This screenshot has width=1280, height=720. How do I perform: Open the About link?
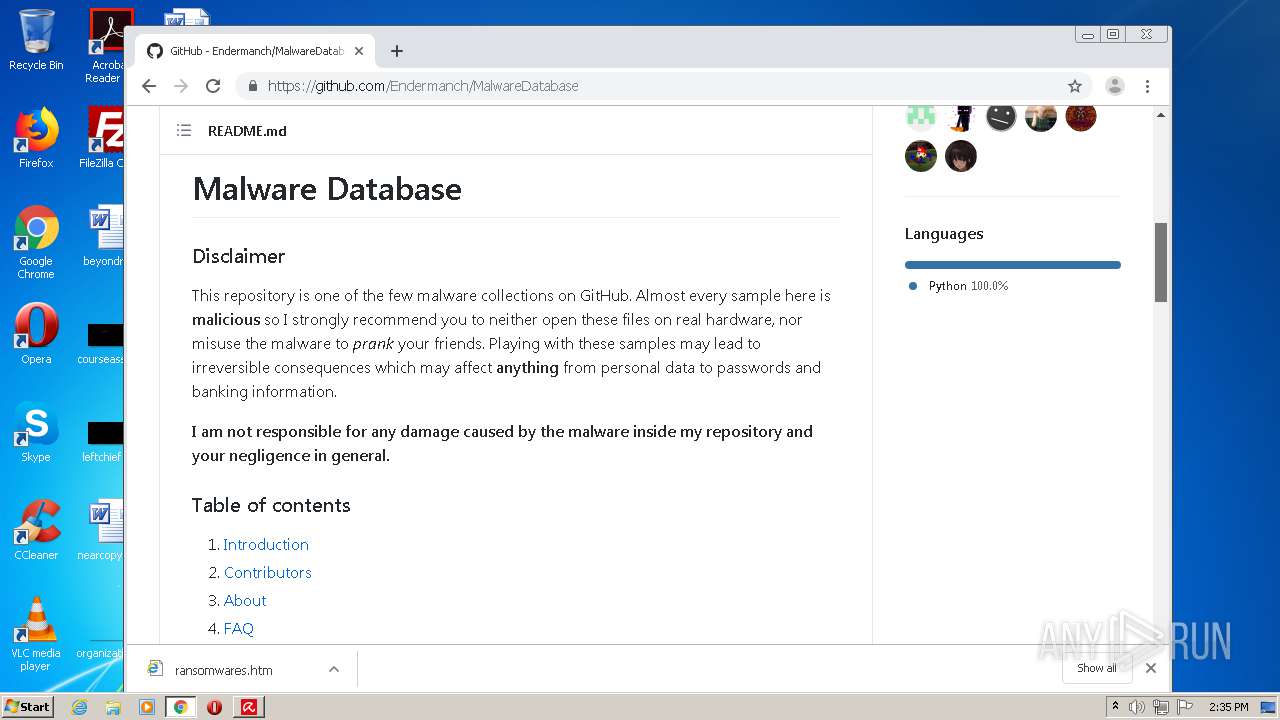point(245,600)
